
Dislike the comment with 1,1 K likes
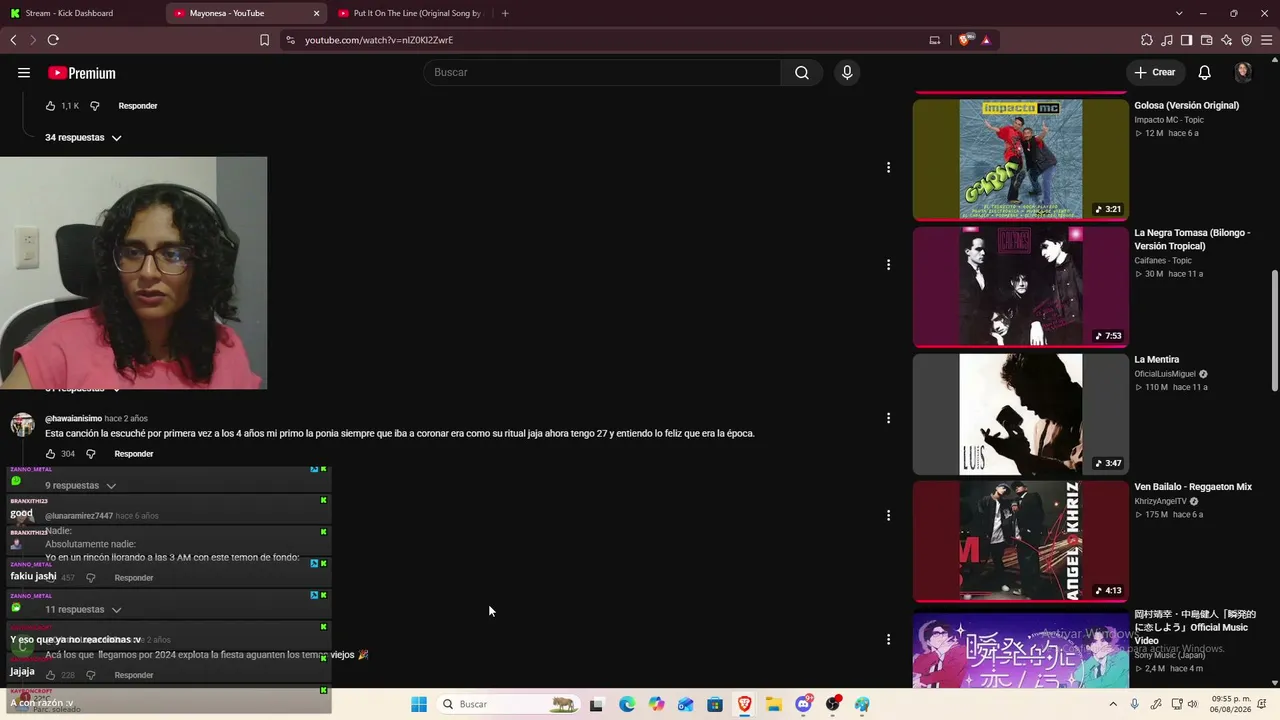[x=95, y=106]
